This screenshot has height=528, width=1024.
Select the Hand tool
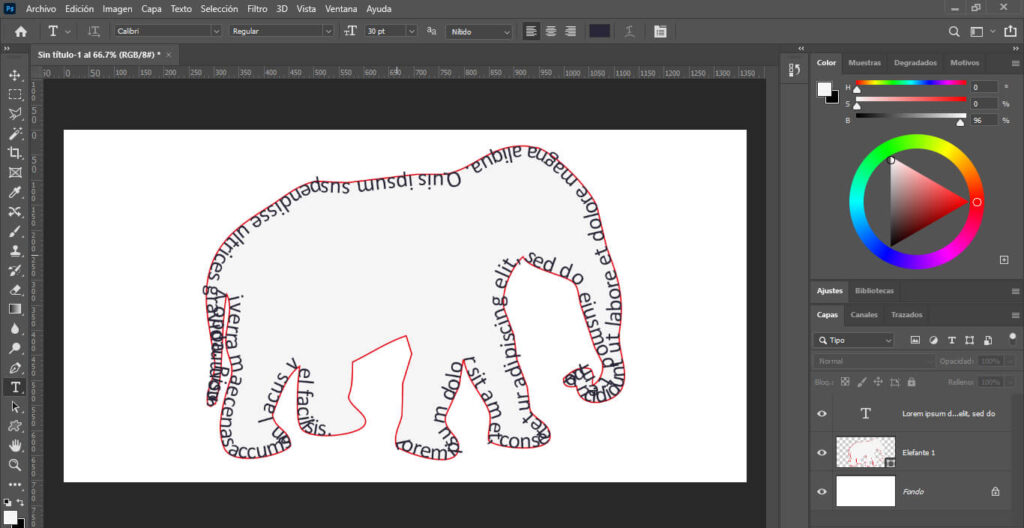tap(15, 446)
